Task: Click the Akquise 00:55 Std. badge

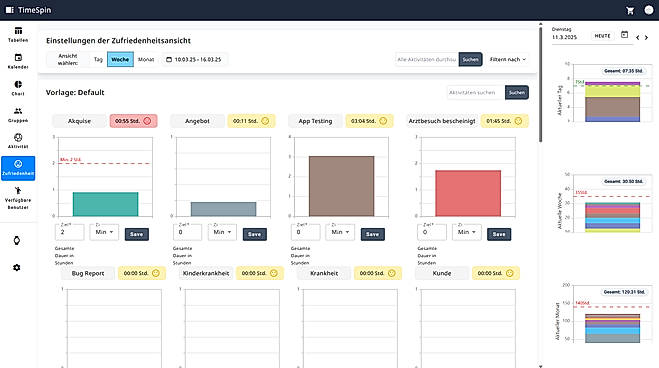Action: [133, 121]
